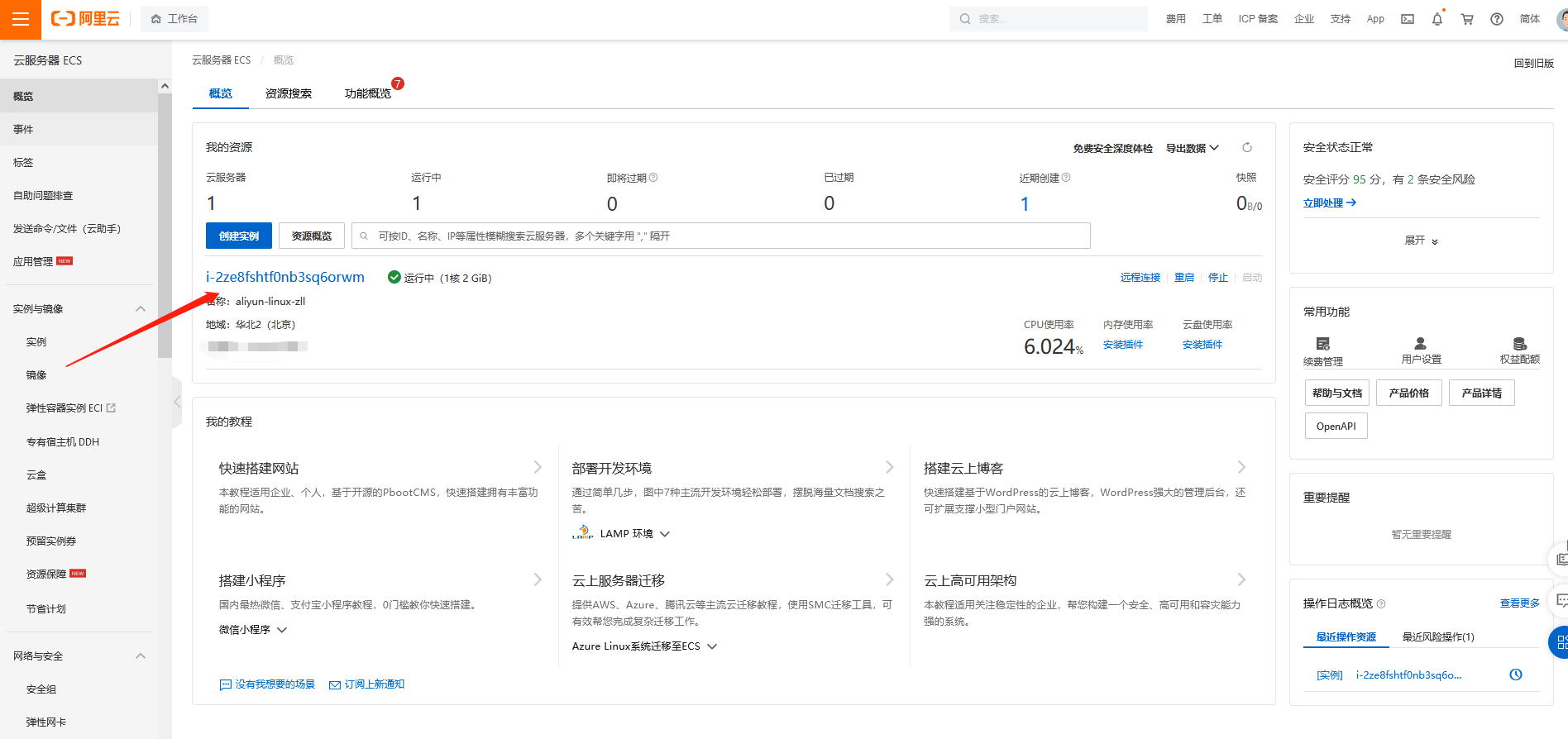Click 重启 for the instance
The image size is (1568, 739).
1184,277
